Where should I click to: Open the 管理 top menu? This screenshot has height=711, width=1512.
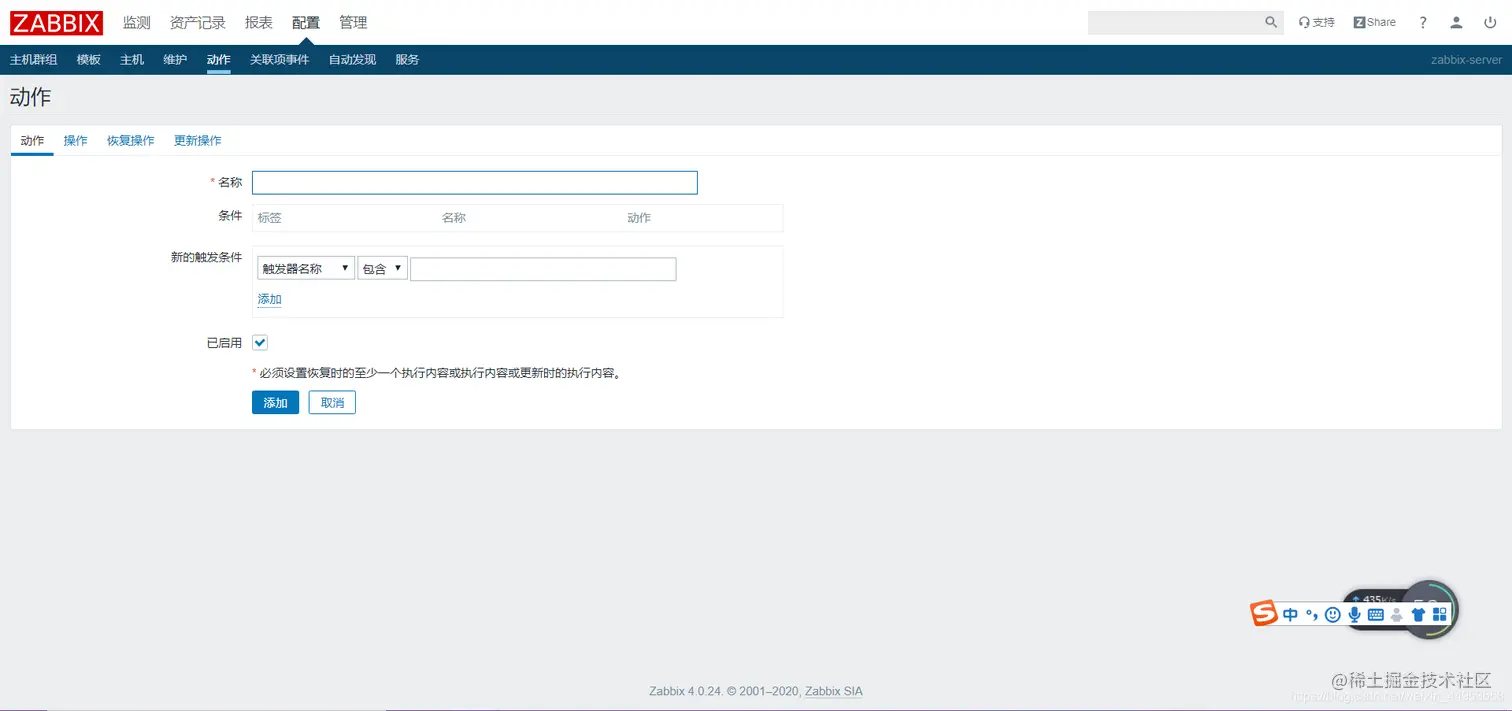click(x=353, y=22)
